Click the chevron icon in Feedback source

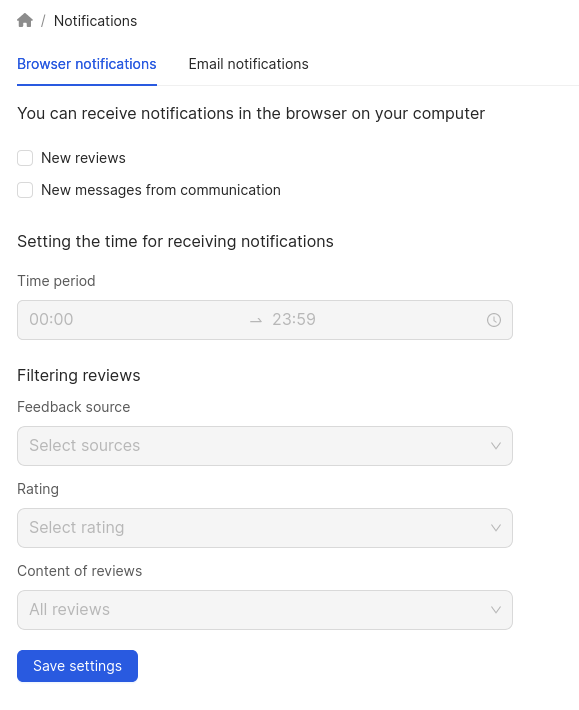pyautogui.click(x=496, y=446)
